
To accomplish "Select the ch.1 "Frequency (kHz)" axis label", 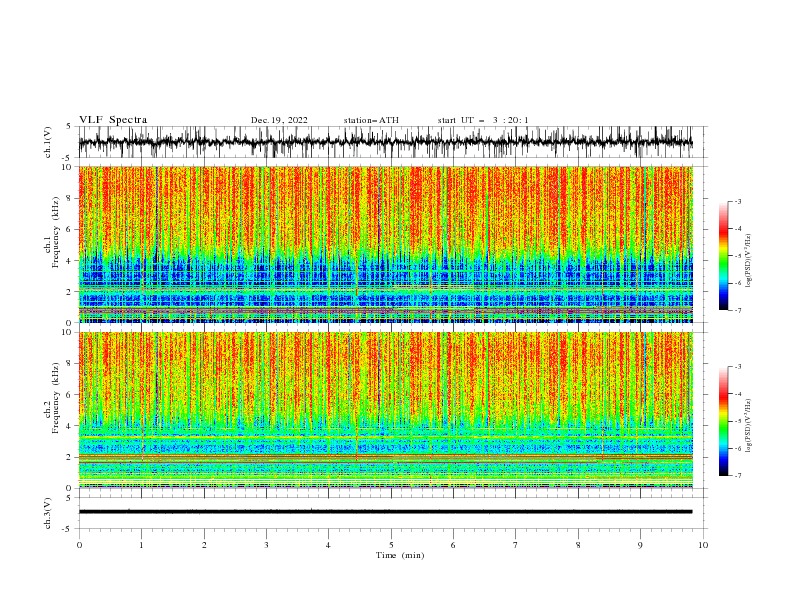I will tap(56, 232).
